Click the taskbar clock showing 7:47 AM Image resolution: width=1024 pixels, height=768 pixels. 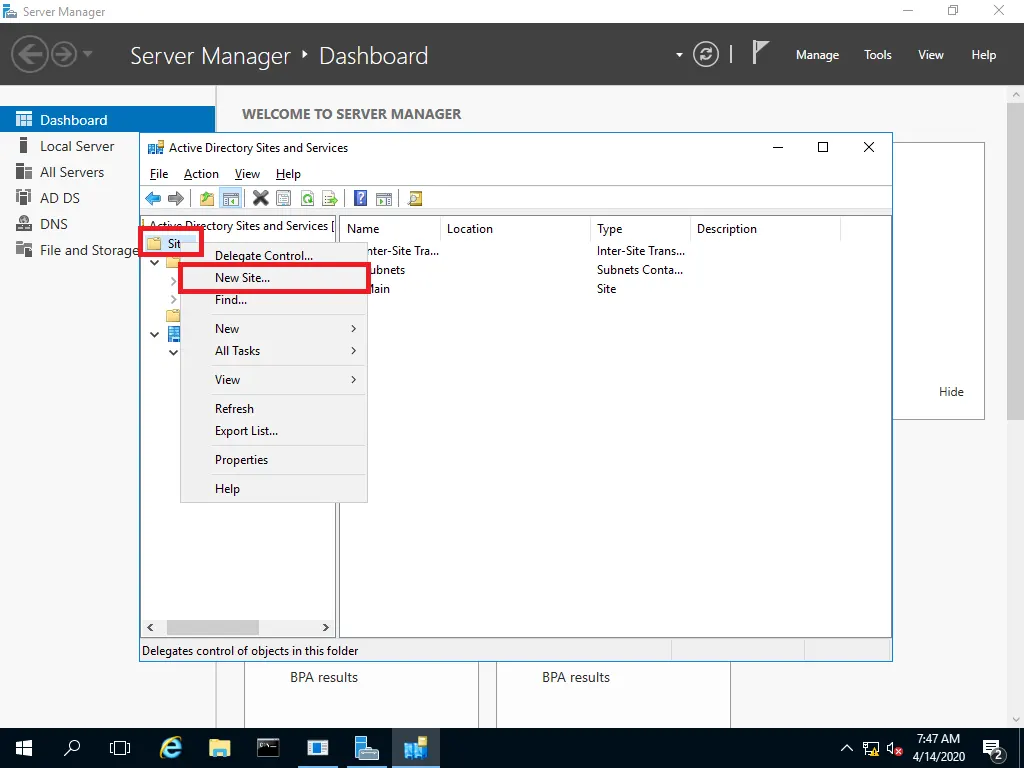[938, 748]
